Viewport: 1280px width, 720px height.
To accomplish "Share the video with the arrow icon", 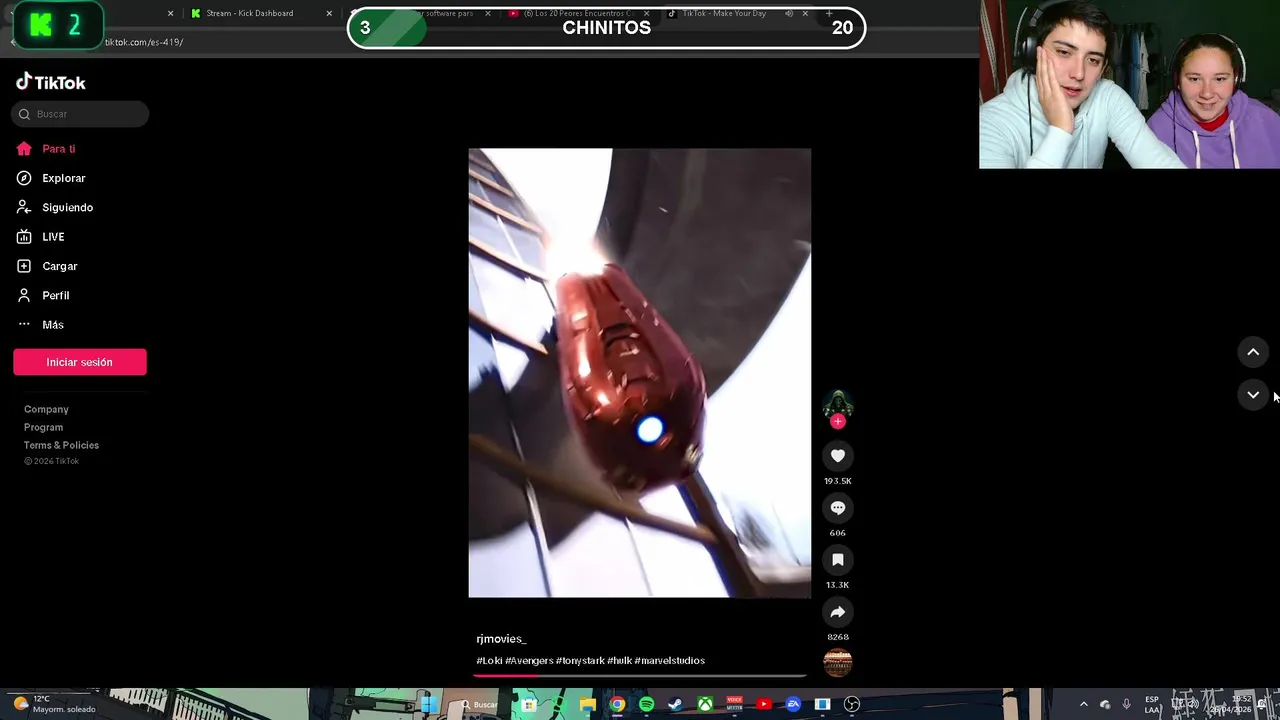I will coord(838,612).
